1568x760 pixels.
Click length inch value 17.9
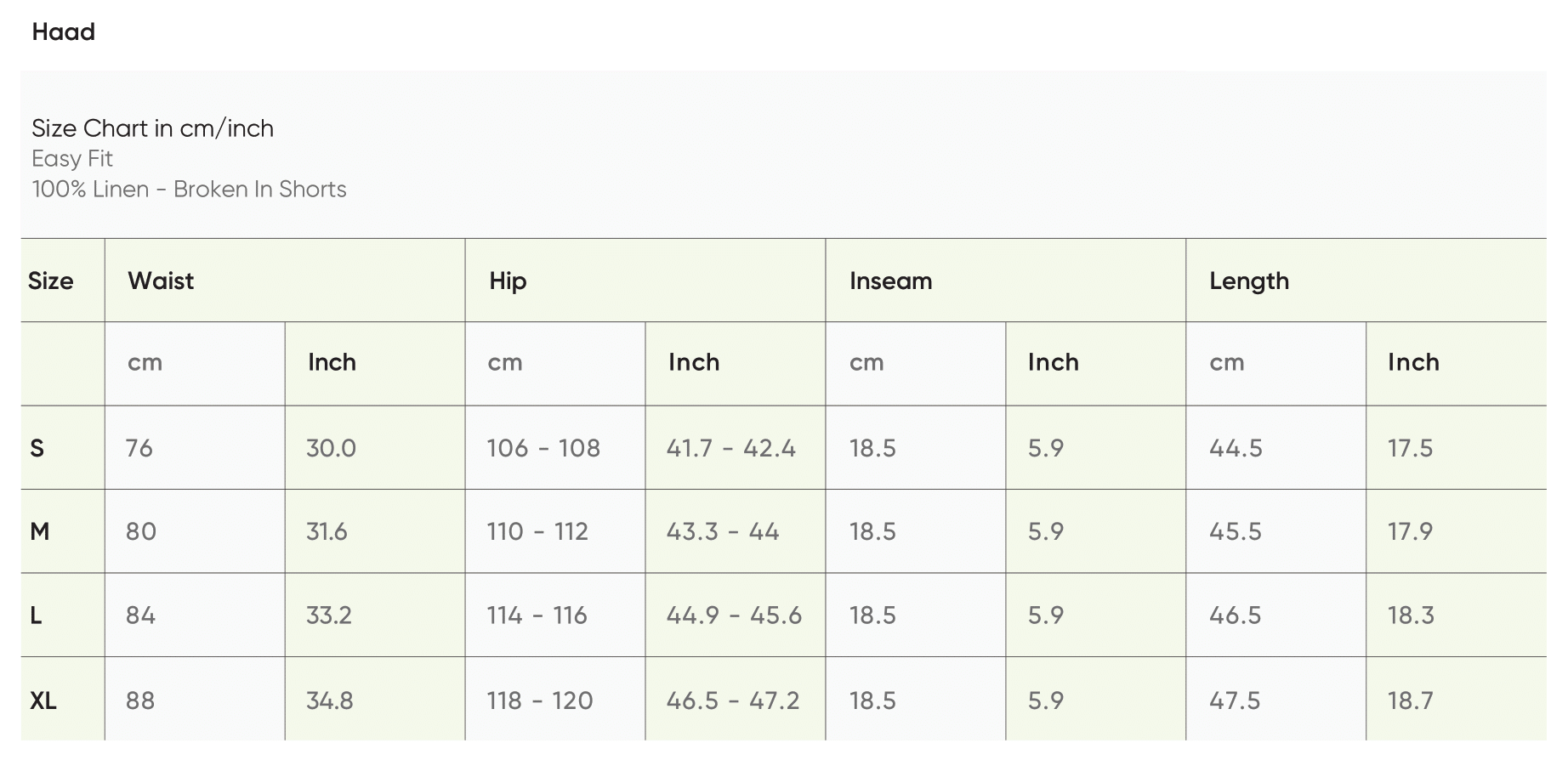tap(1410, 532)
